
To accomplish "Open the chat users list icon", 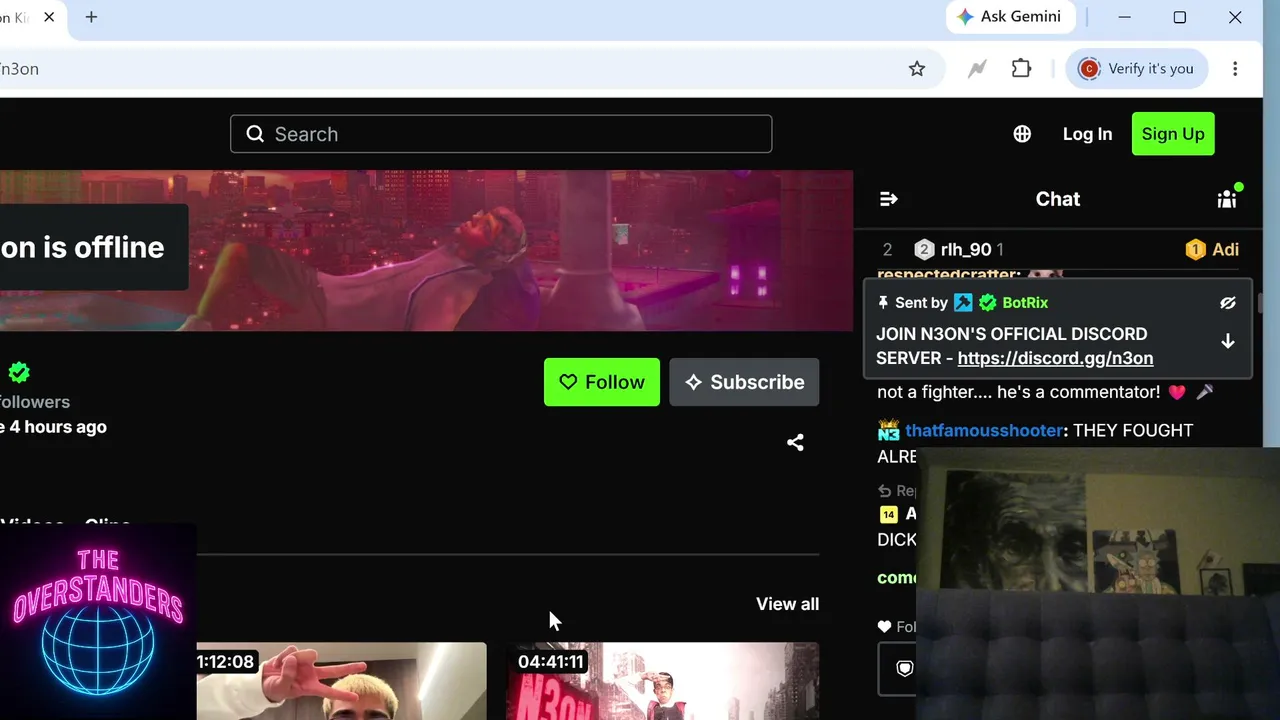I will click(x=1227, y=199).
